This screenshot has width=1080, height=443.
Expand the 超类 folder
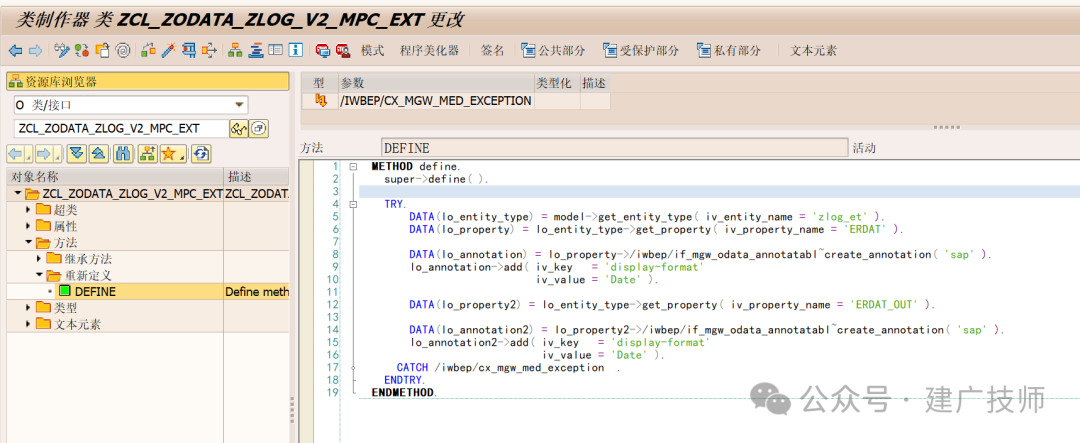point(28,209)
